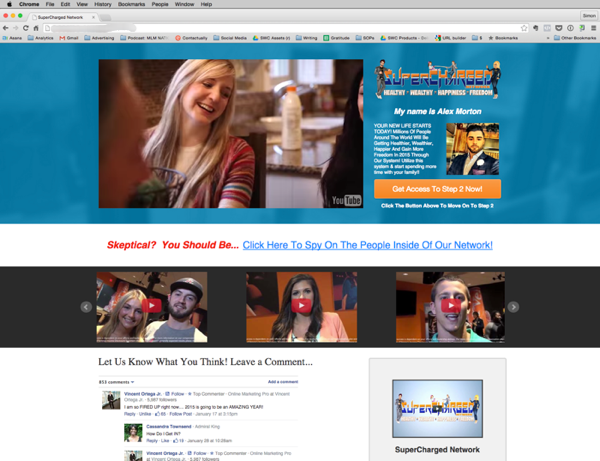Open the Bookmarks menu in the menu bar
The height and width of the screenshot is (461, 600).
click(x=133, y=4)
